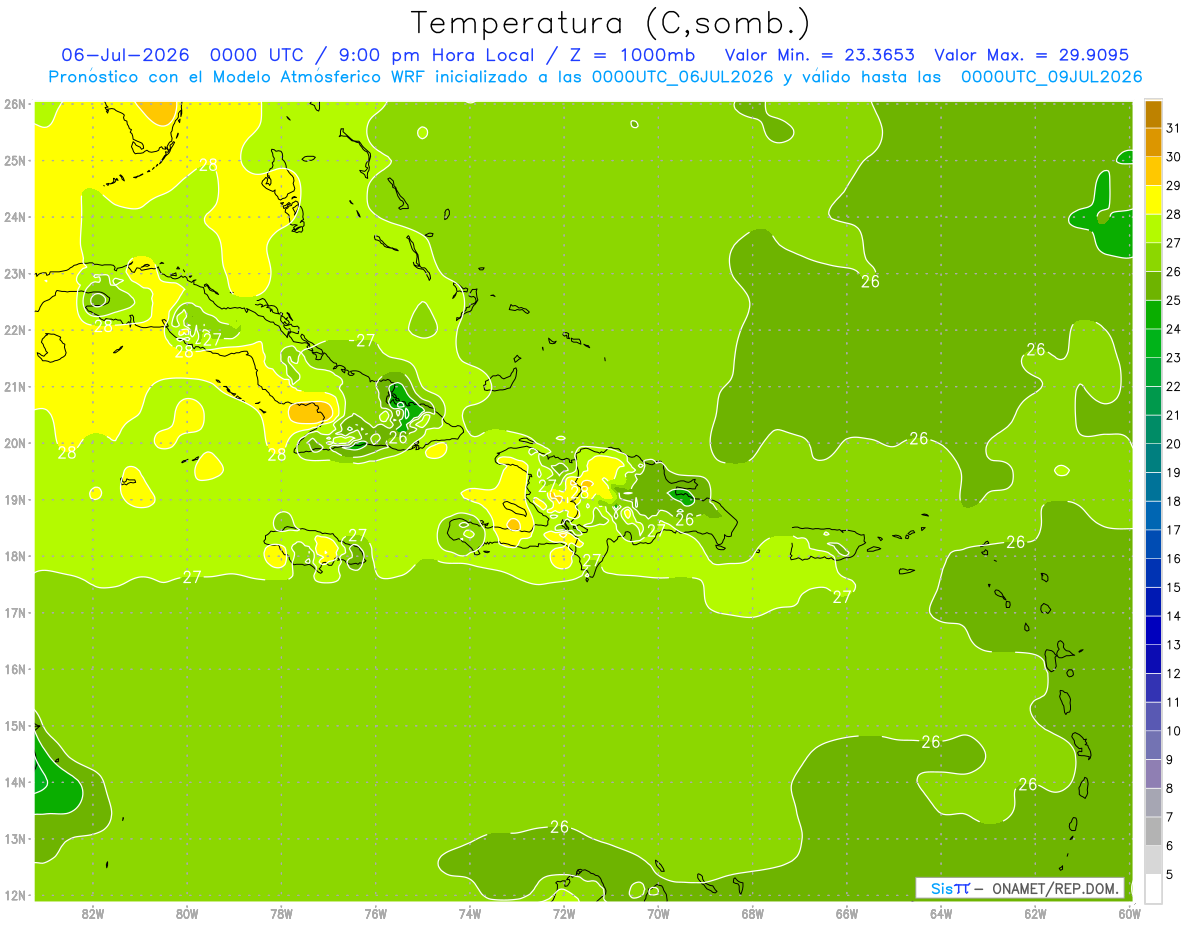The width and height of the screenshot is (1200, 927).
Task: Click the yellow legend swatch between 28 and 29
Action: [1153, 200]
